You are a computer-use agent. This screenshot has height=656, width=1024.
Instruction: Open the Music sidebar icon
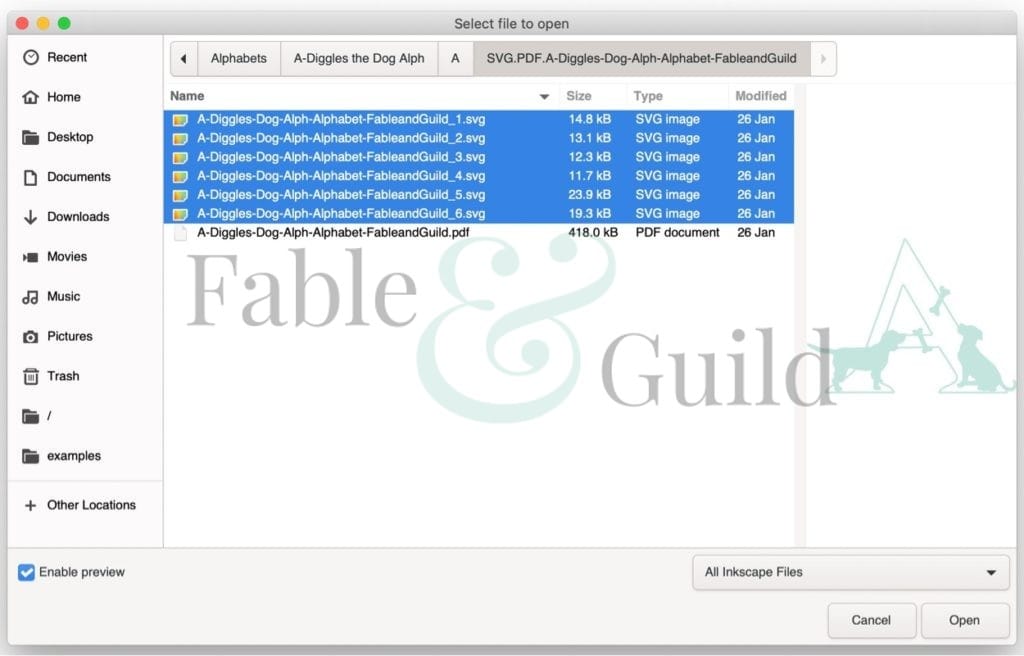pos(32,296)
